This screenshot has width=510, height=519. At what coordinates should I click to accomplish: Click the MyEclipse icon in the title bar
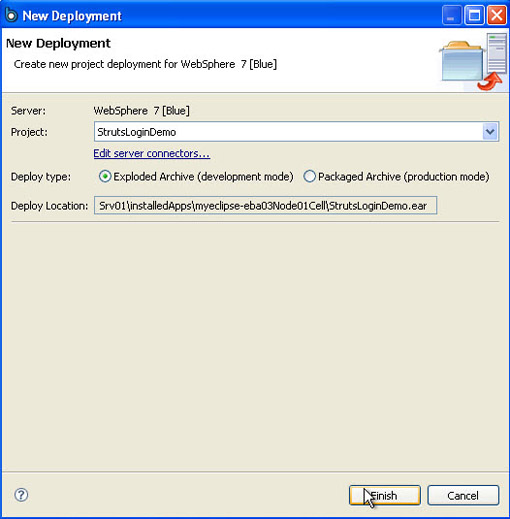click(11, 15)
